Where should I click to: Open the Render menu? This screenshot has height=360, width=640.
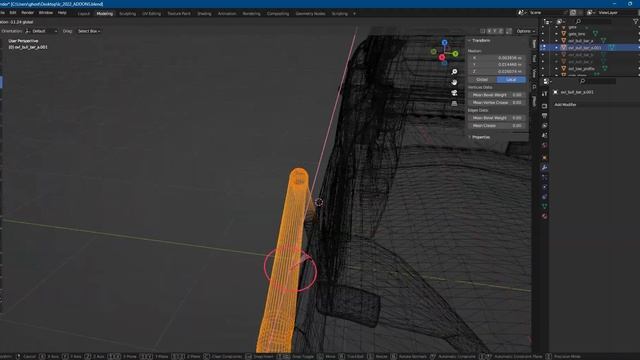(27, 13)
